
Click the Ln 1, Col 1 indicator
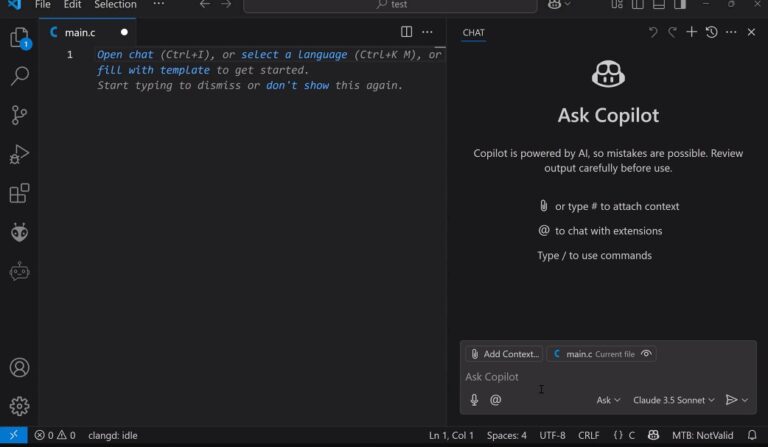pyautogui.click(x=451, y=435)
